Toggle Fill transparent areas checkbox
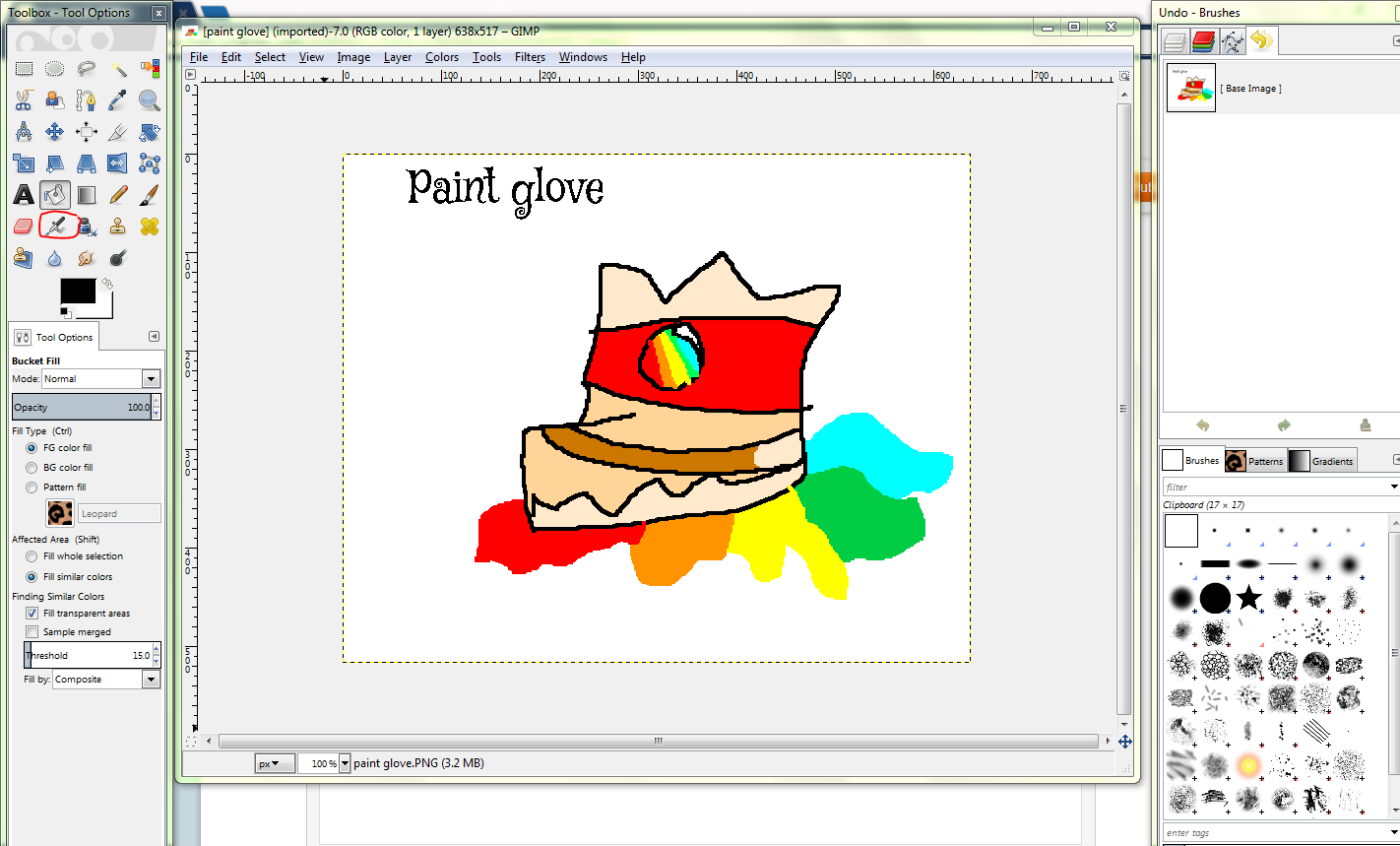This screenshot has height=846, width=1400. 32,614
